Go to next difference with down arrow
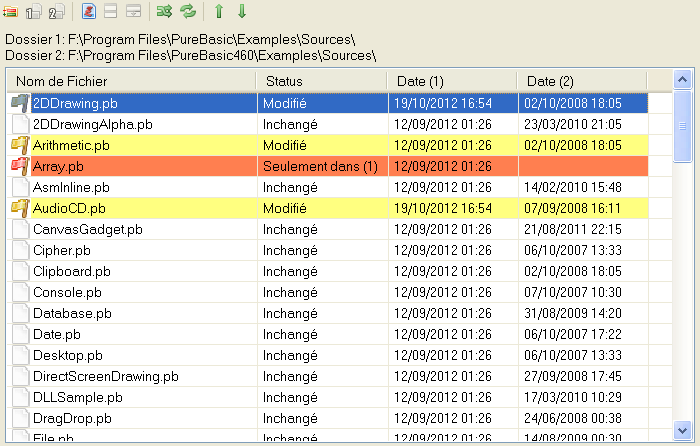The image size is (700, 446). (x=241, y=12)
